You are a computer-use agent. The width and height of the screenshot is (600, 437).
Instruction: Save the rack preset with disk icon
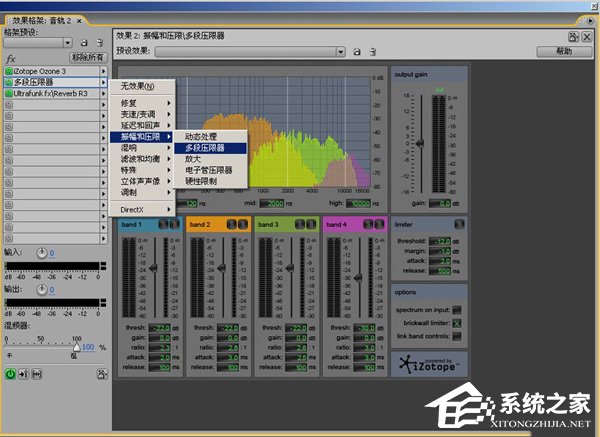(x=85, y=43)
